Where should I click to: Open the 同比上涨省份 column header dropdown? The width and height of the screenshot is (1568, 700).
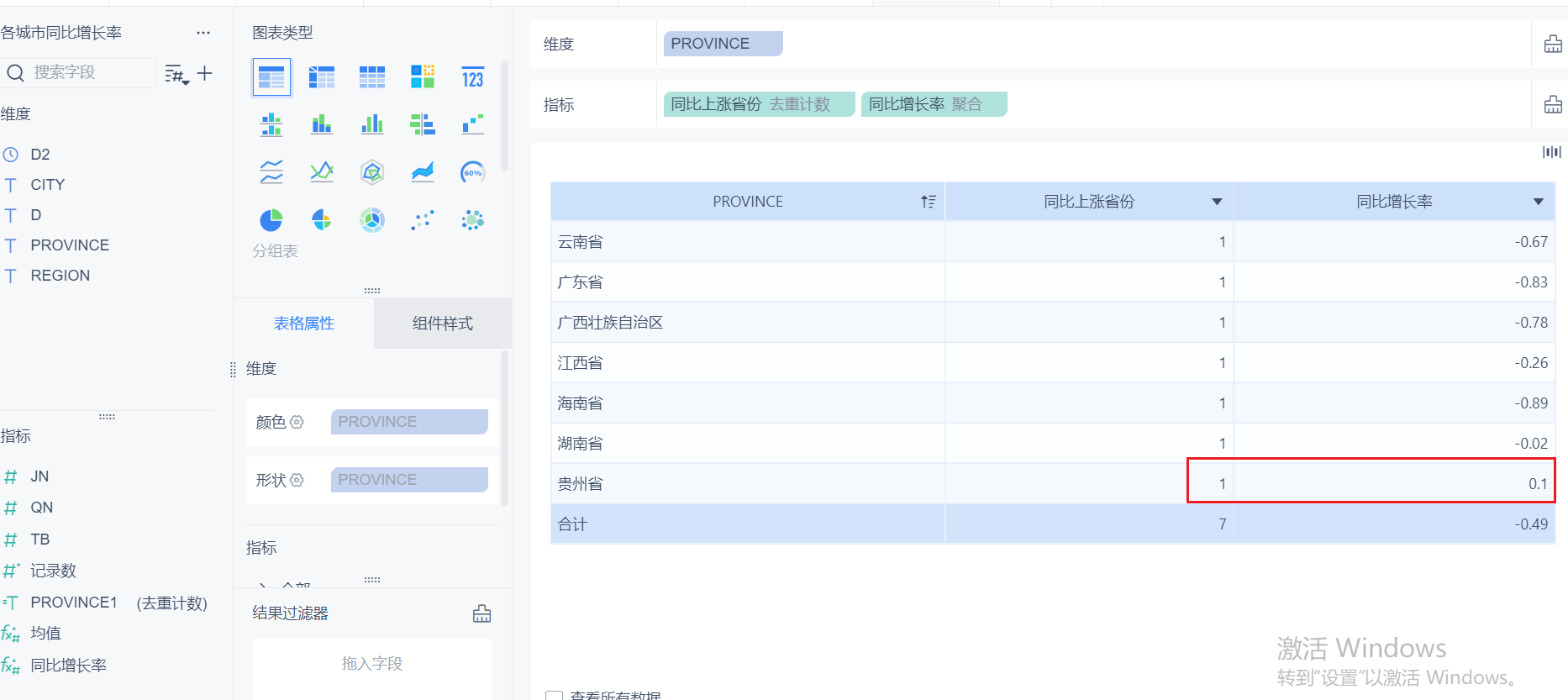click(x=1217, y=202)
